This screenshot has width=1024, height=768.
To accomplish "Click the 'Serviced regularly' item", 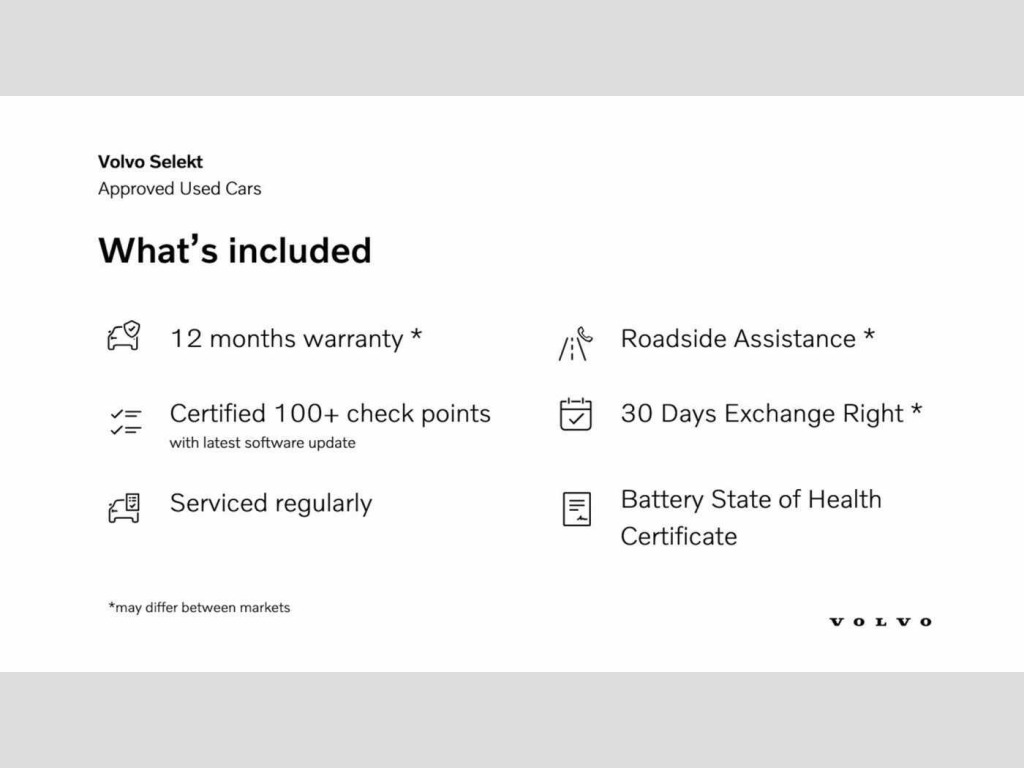I will 271,503.
